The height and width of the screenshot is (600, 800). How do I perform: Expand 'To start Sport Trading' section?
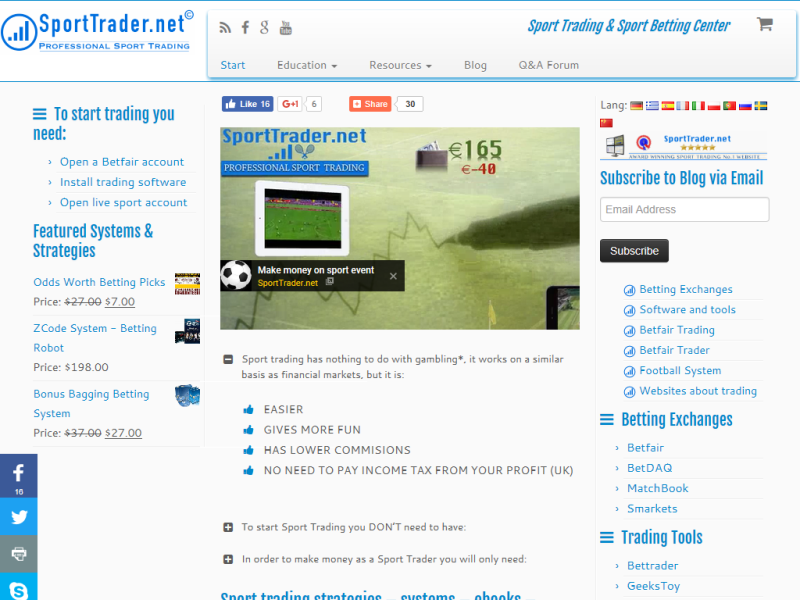pos(228,527)
